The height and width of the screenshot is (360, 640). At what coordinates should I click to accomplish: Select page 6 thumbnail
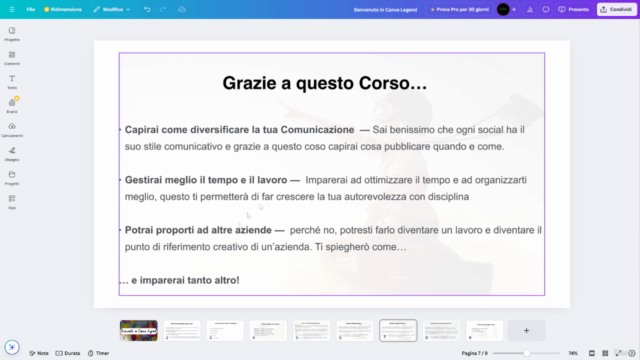click(355, 331)
